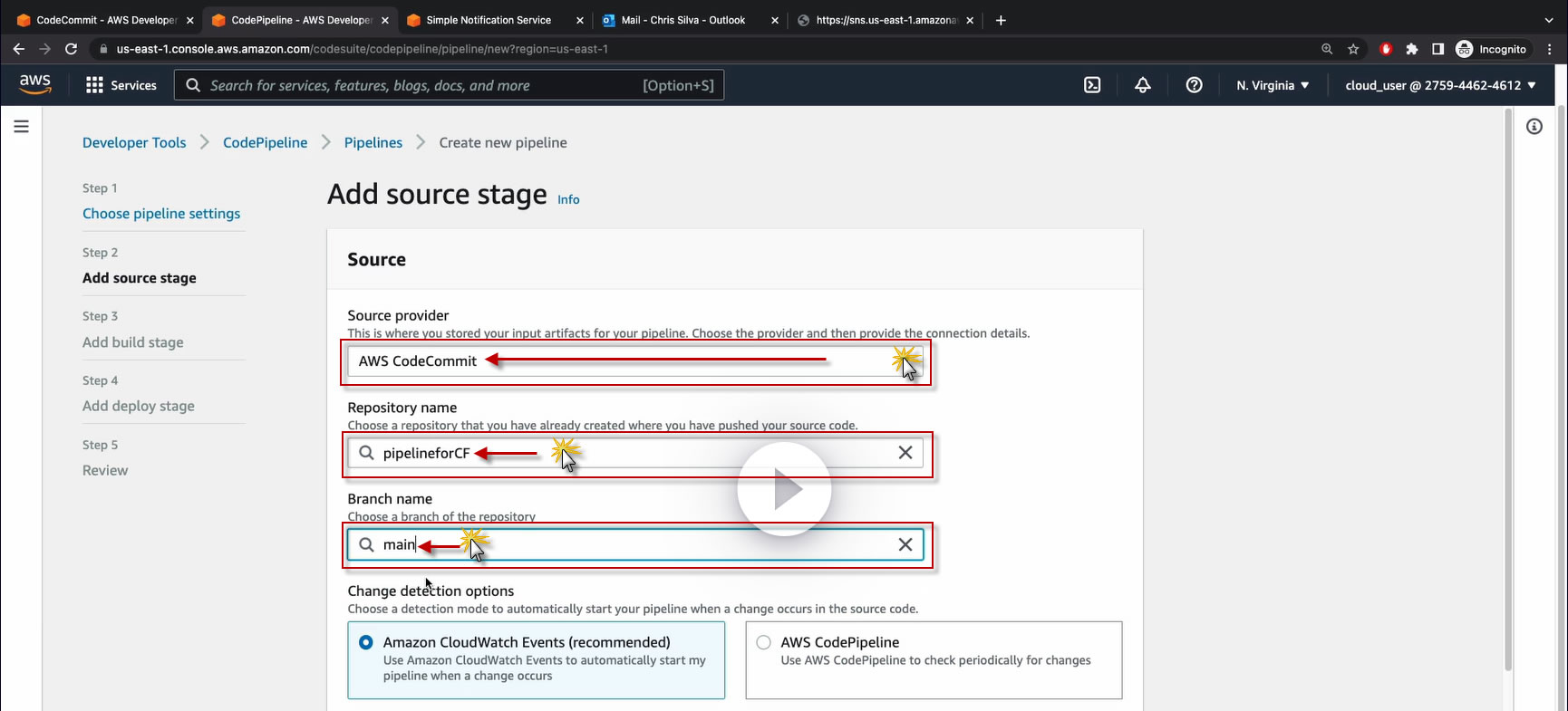Click the browser extensions puzzle icon
This screenshot has height=711, width=1568.
[x=1412, y=49]
